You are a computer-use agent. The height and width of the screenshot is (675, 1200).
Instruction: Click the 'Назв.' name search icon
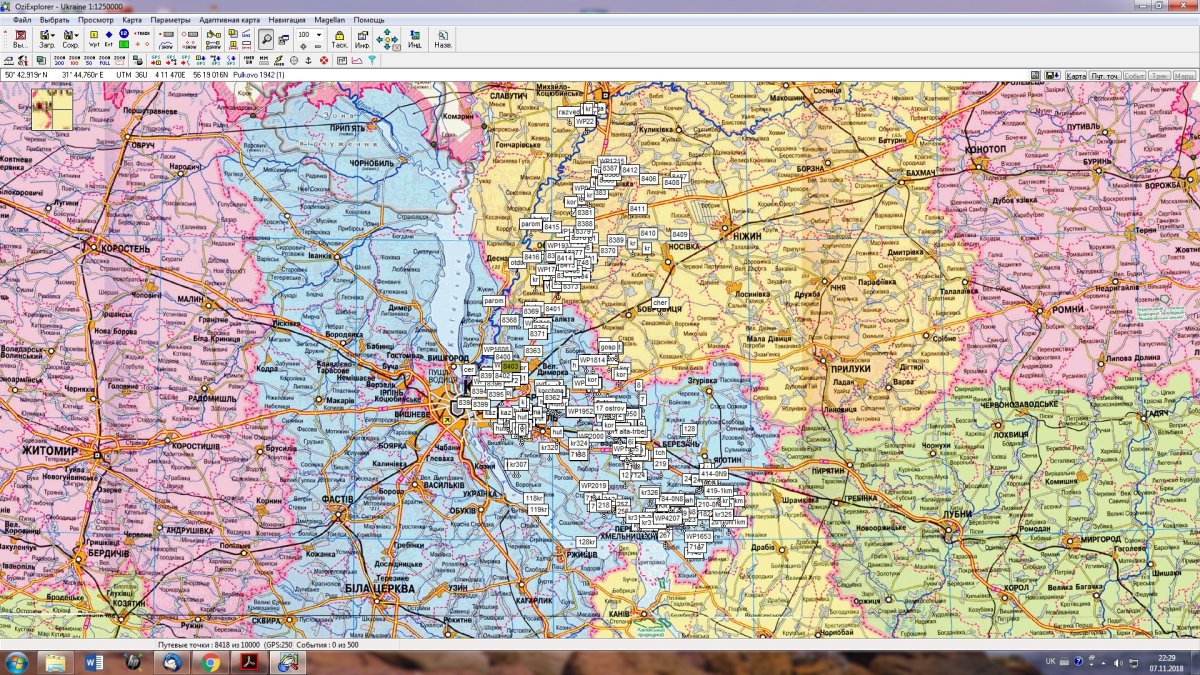(x=442, y=39)
